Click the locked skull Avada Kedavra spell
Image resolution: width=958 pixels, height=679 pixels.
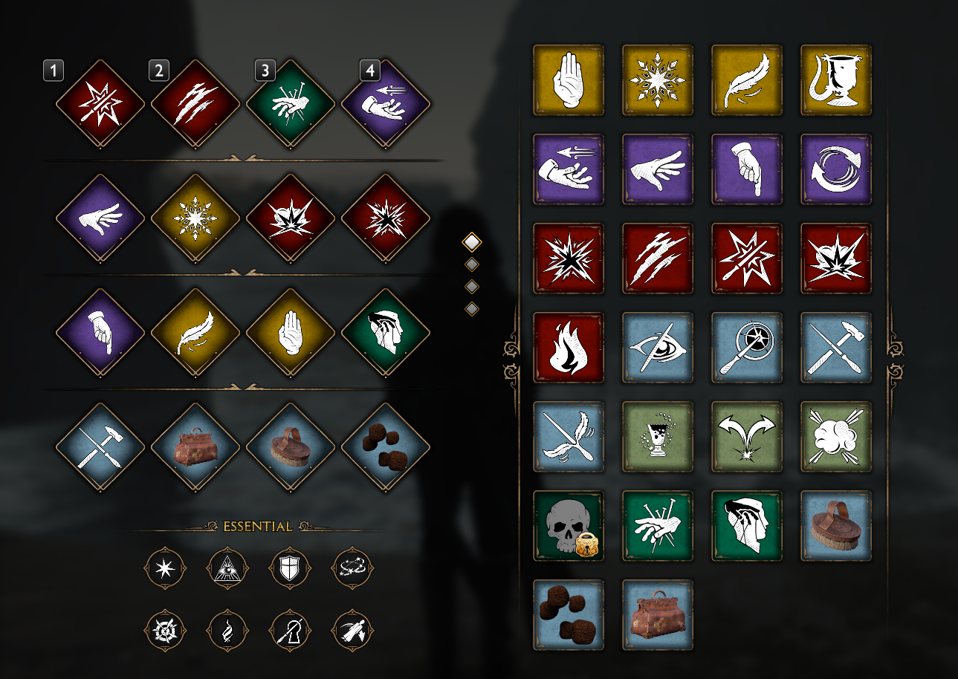tap(568, 526)
